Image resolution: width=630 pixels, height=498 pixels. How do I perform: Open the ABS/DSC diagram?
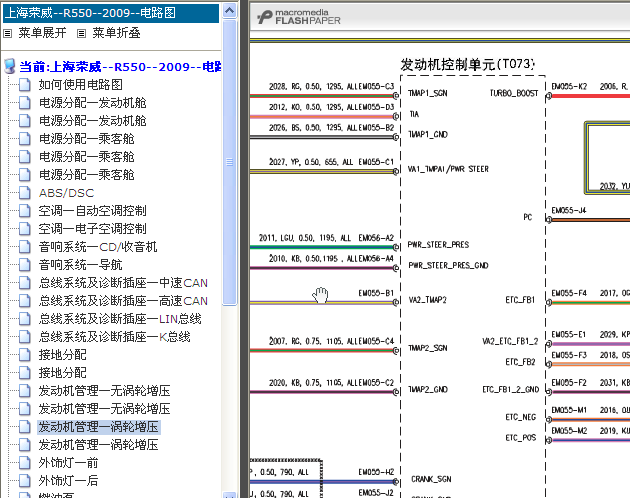coord(66,193)
